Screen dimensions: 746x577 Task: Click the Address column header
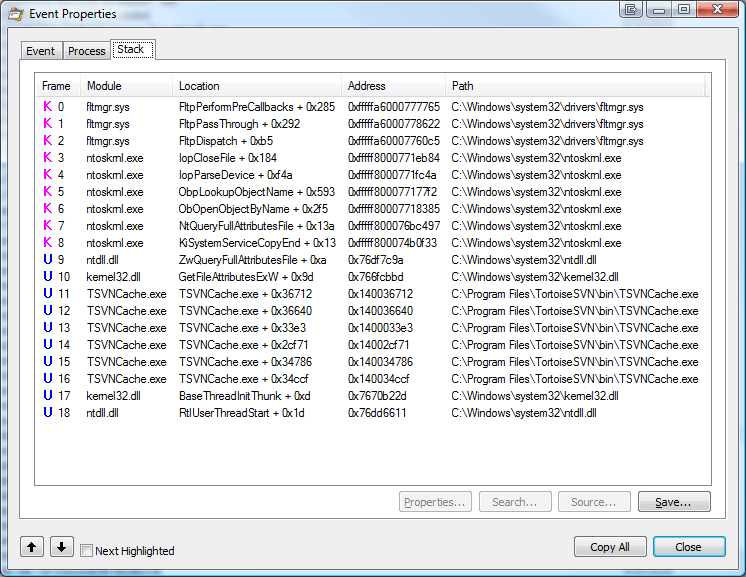pyautogui.click(x=393, y=86)
